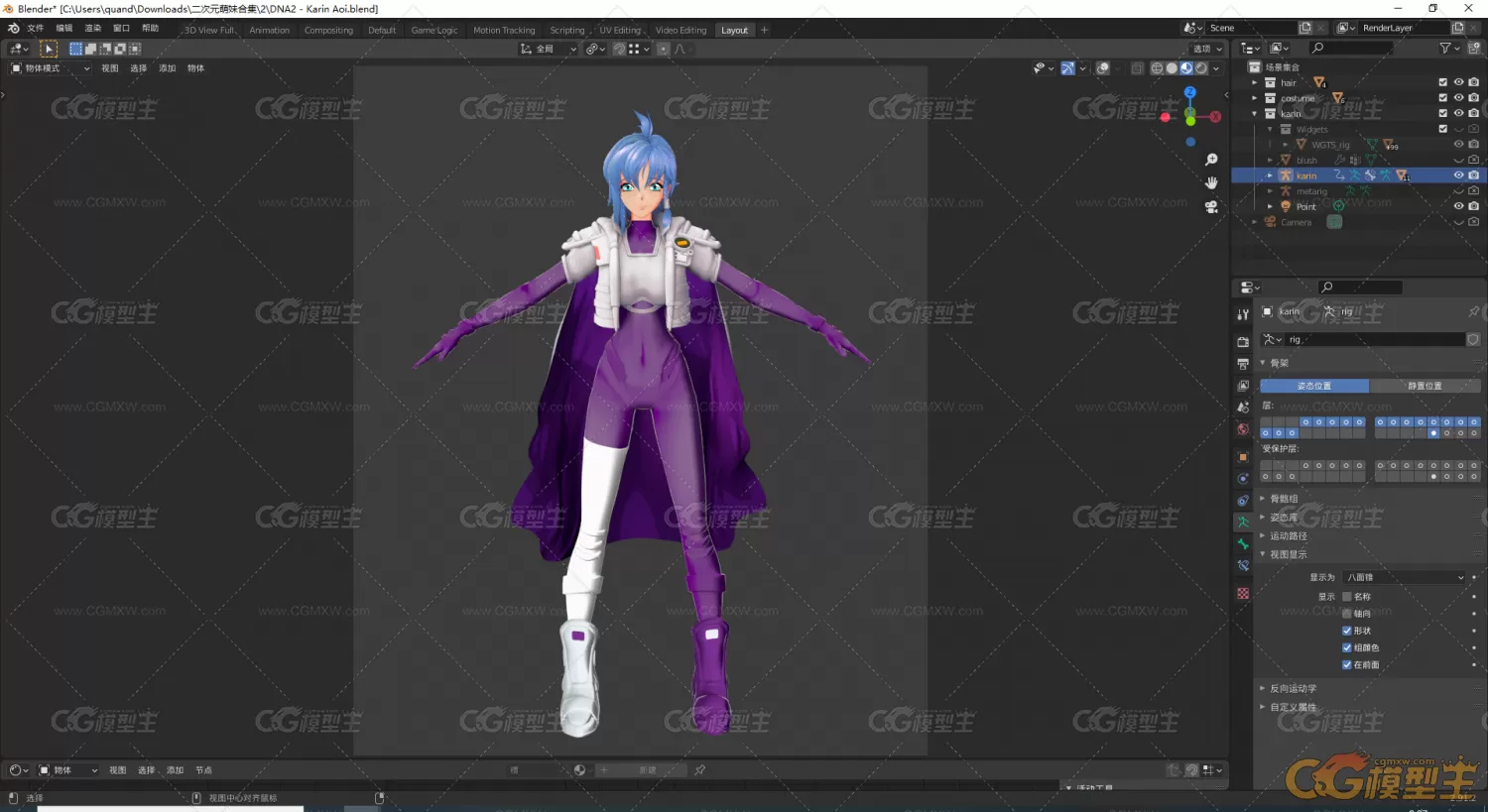Select 静置位置 rest position button

click(x=1425, y=386)
